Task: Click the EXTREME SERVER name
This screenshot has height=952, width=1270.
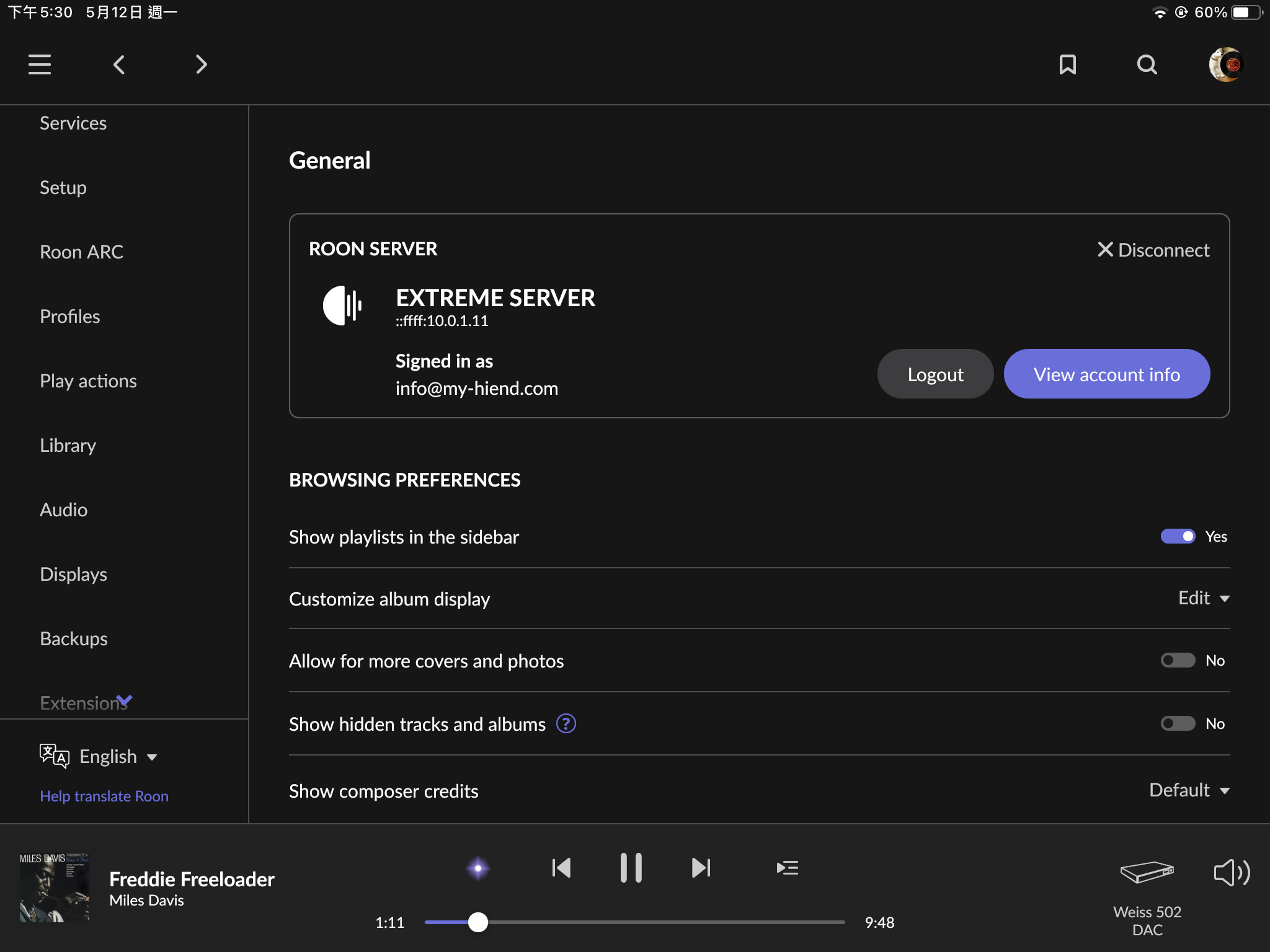Action: (495, 297)
